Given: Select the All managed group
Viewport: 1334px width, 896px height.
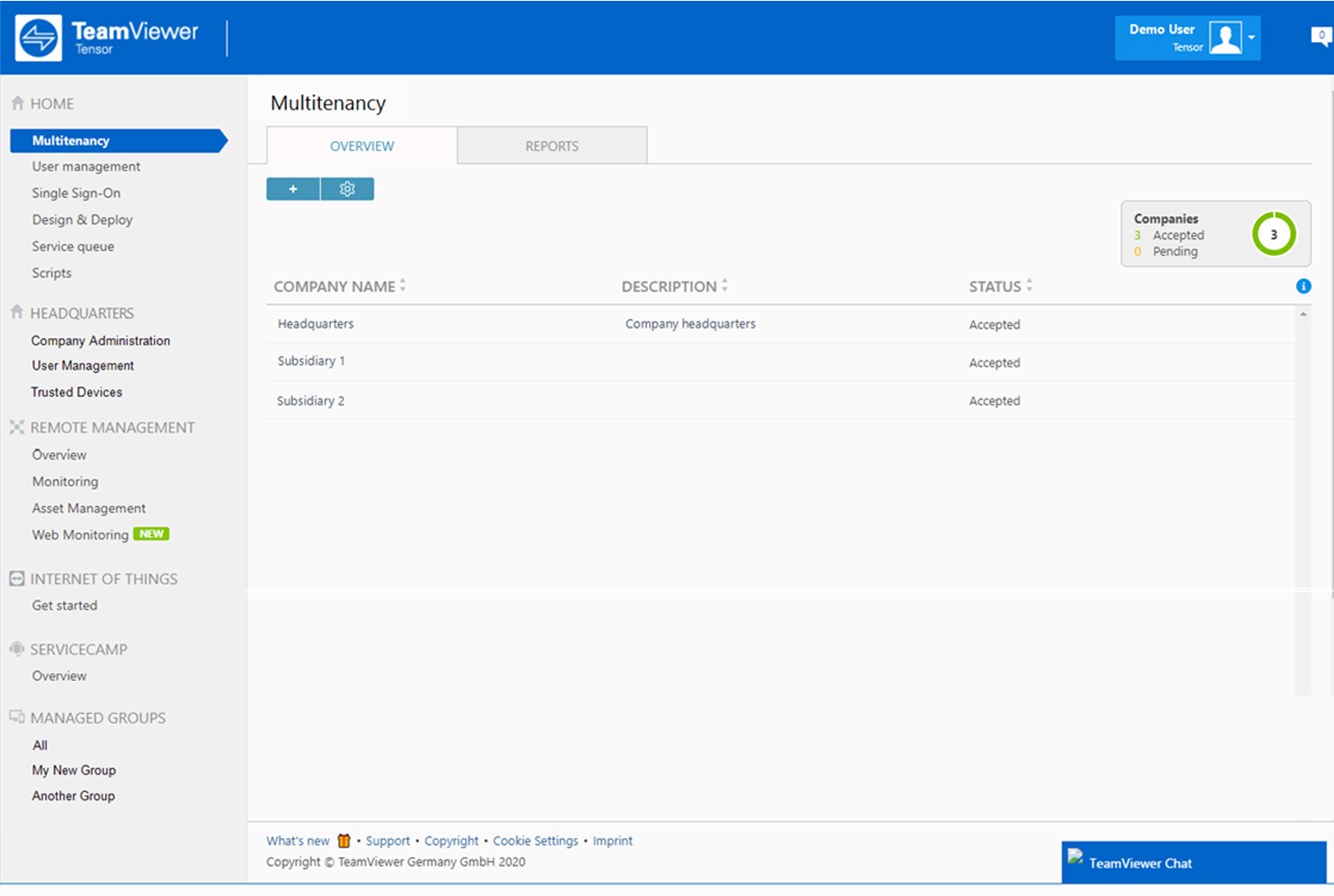Looking at the screenshot, I should coord(40,745).
